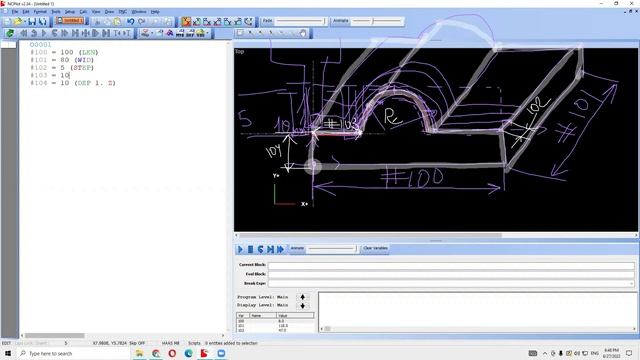Click code line #100 = 100 (LEN)

64,52
